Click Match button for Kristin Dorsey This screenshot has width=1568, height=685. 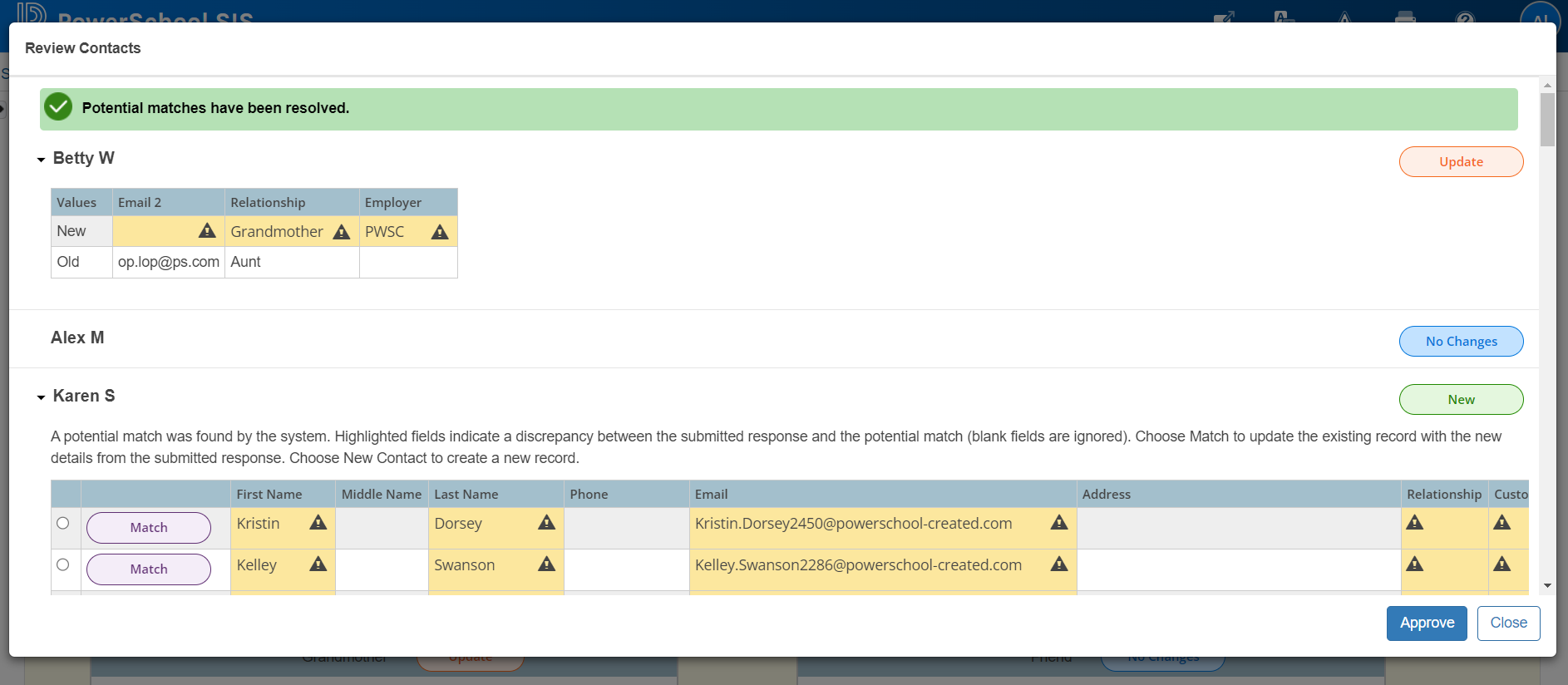(x=149, y=528)
